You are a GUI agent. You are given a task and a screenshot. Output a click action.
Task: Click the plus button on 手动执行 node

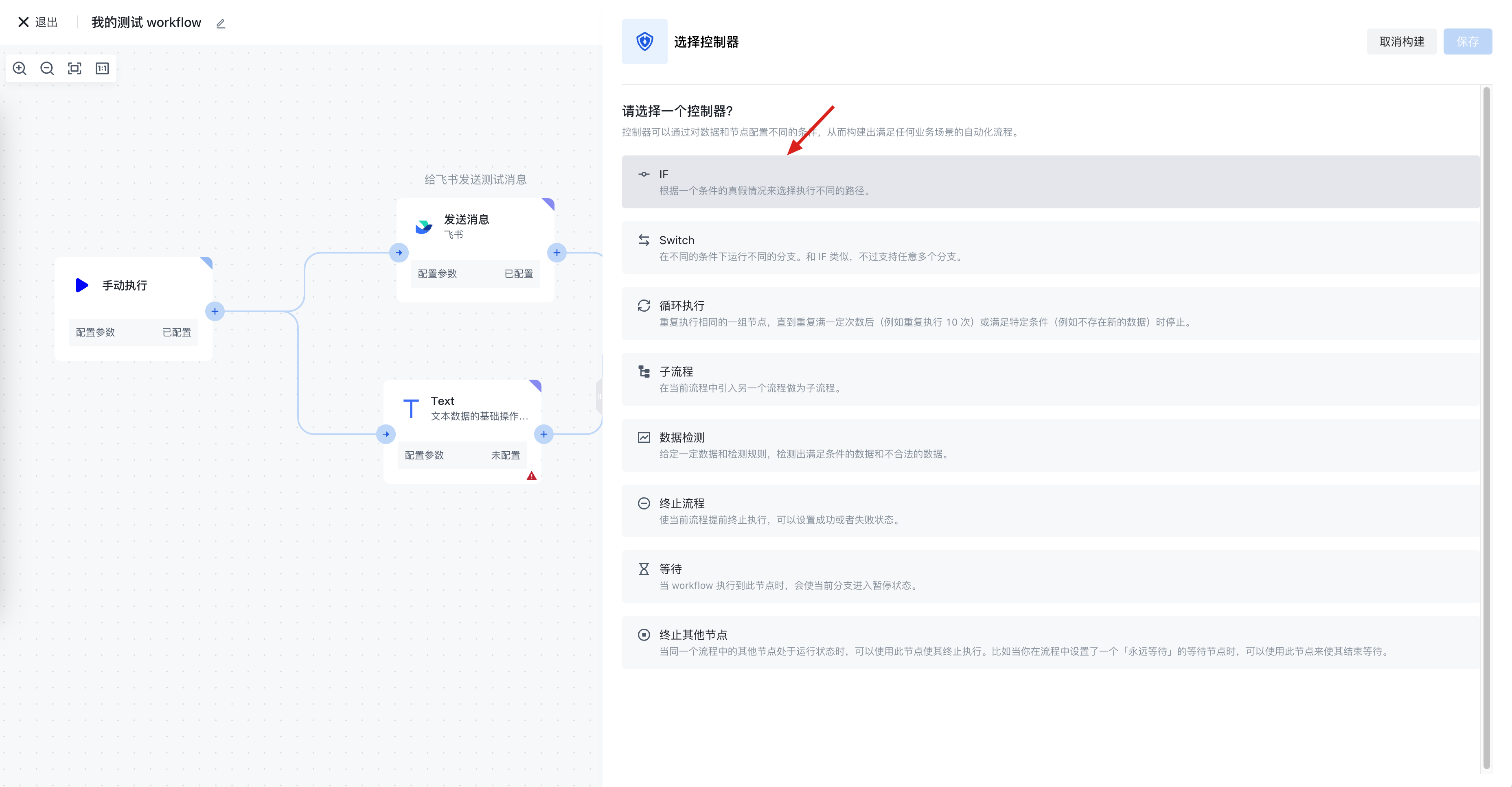click(x=215, y=311)
